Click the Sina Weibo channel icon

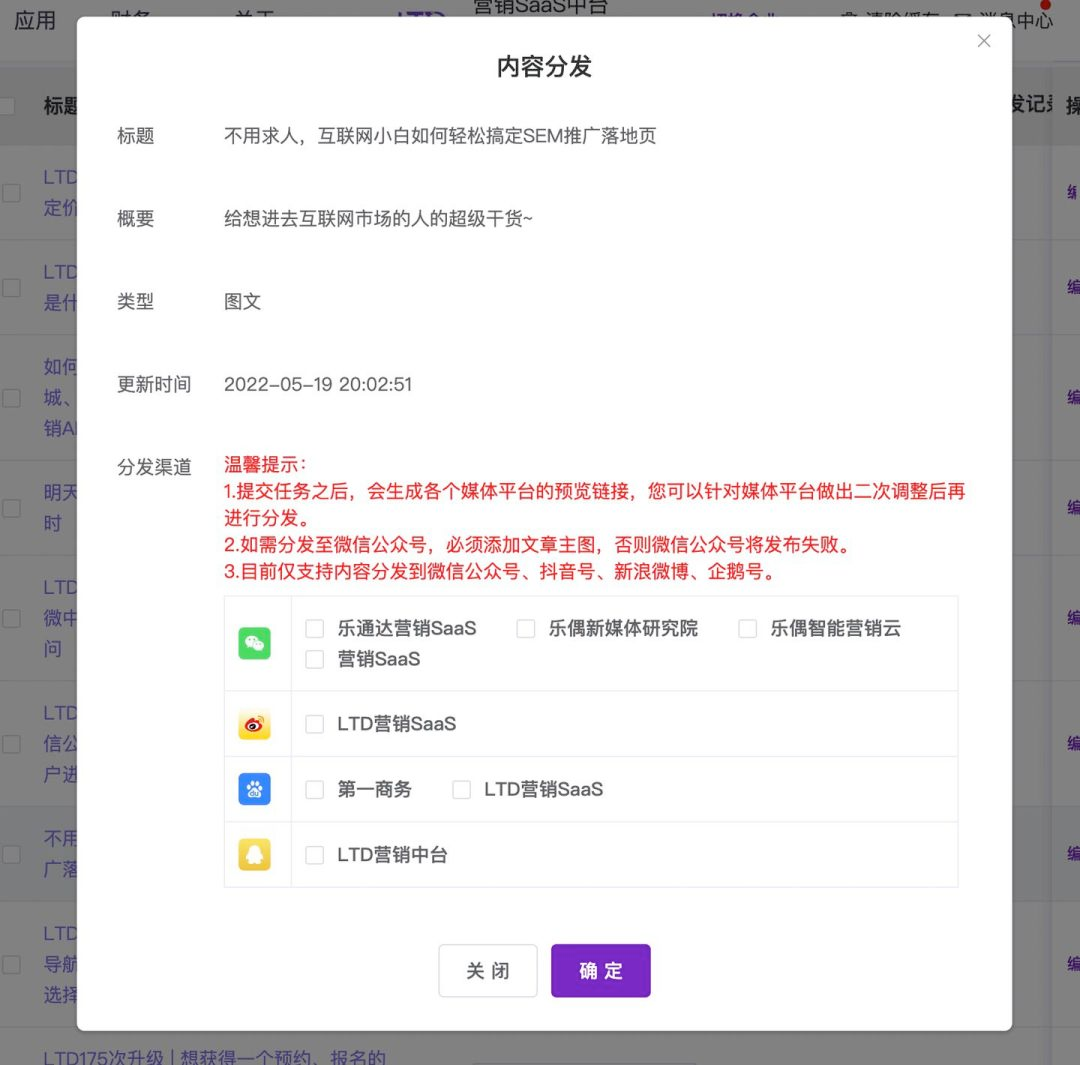point(254,724)
